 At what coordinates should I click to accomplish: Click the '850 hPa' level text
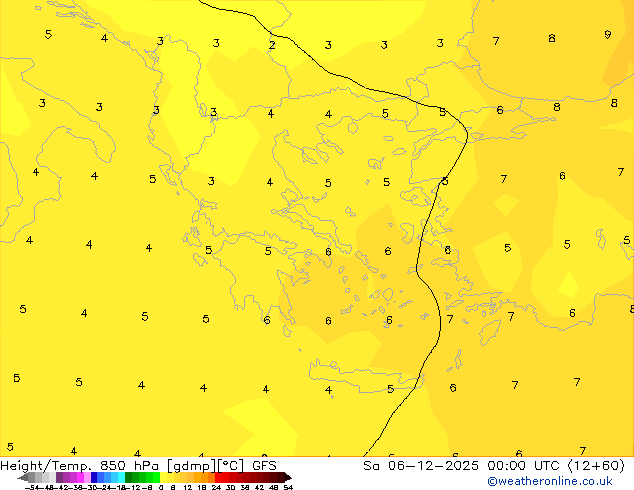(x=129, y=466)
